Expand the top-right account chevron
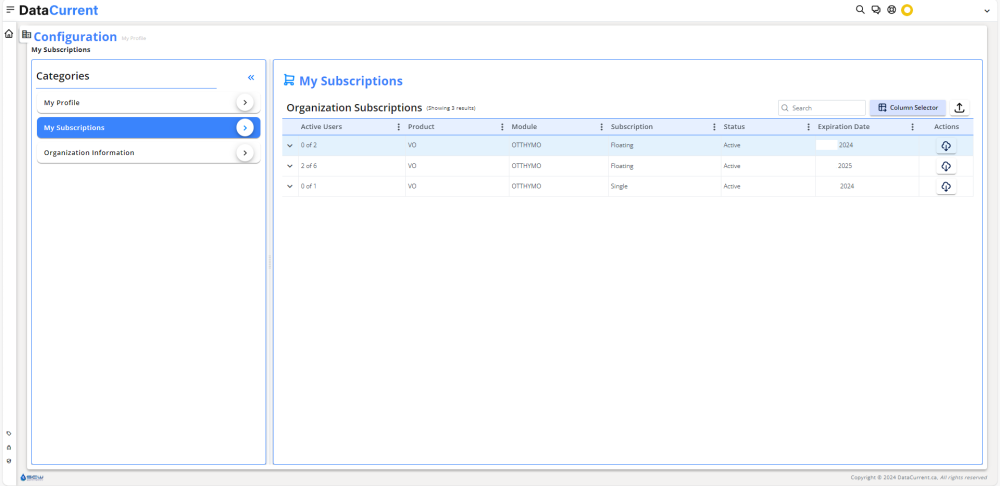 point(987,11)
